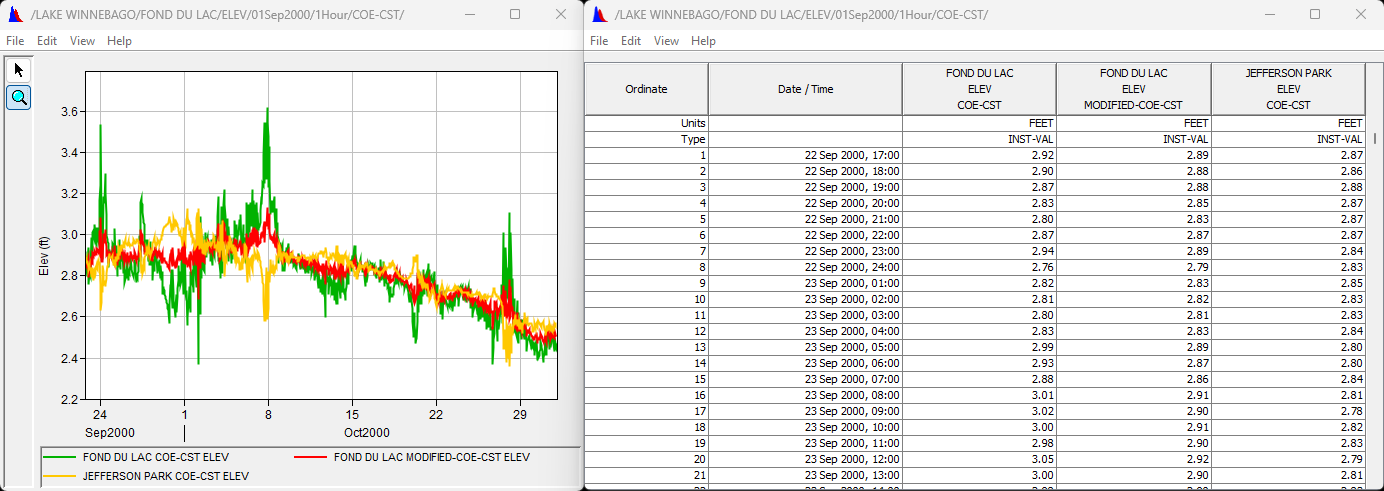The image size is (1384, 491).
Task: Click the Sep2000 date axis label
Action: 110,433
